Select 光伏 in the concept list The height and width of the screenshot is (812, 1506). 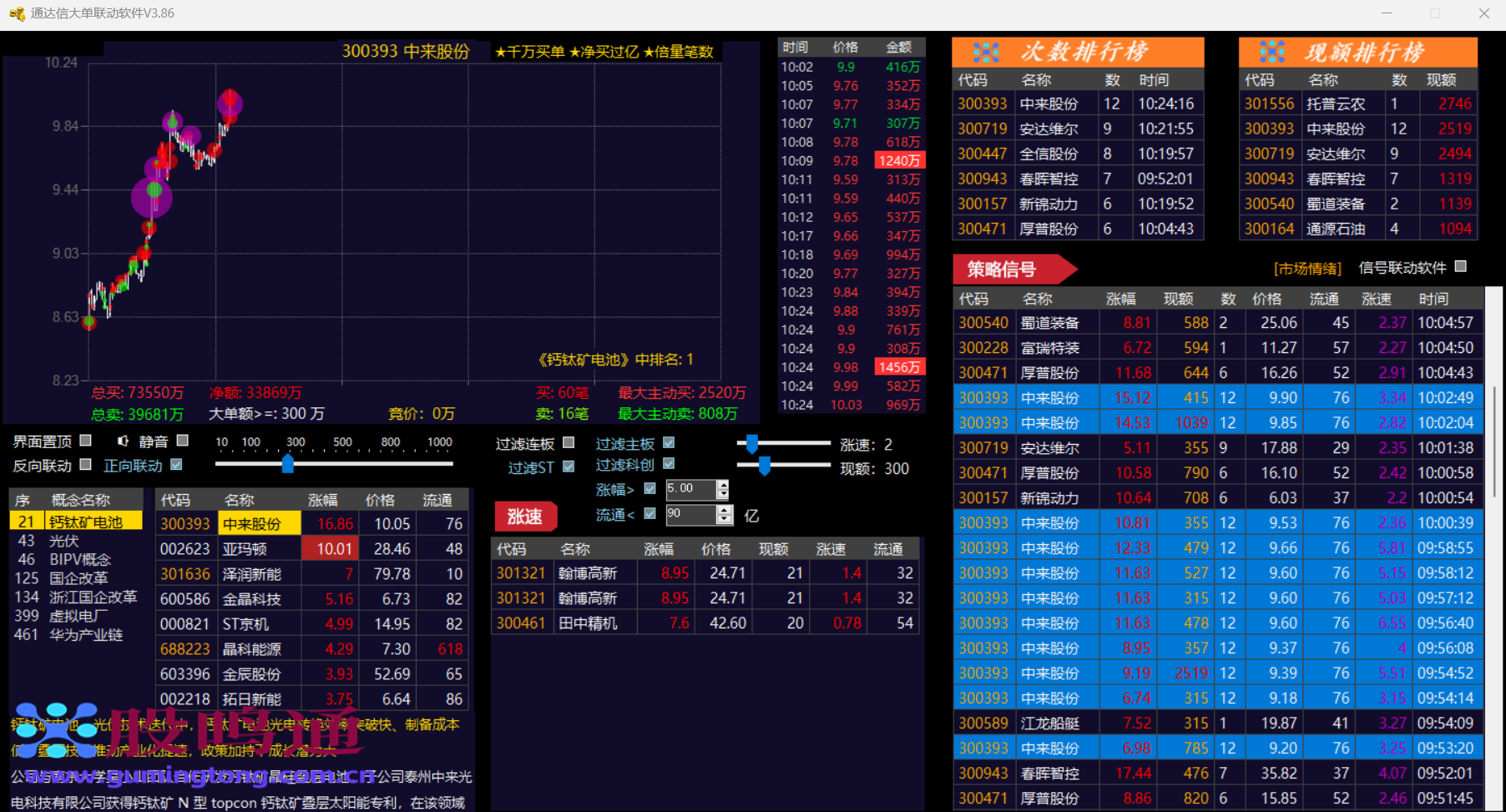pos(64,541)
